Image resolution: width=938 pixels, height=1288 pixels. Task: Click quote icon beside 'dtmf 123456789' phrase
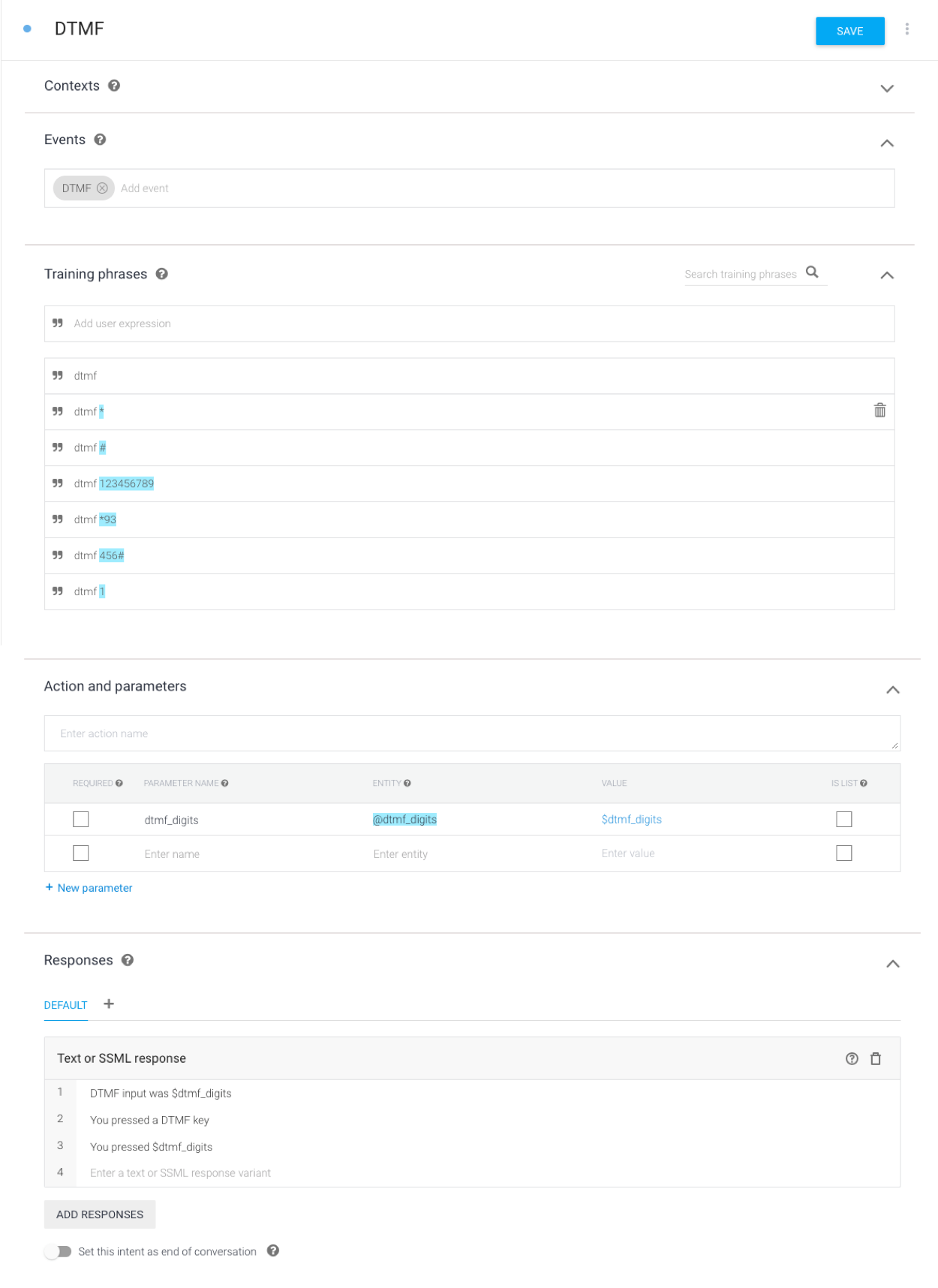pyautogui.click(x=58, y=483)
